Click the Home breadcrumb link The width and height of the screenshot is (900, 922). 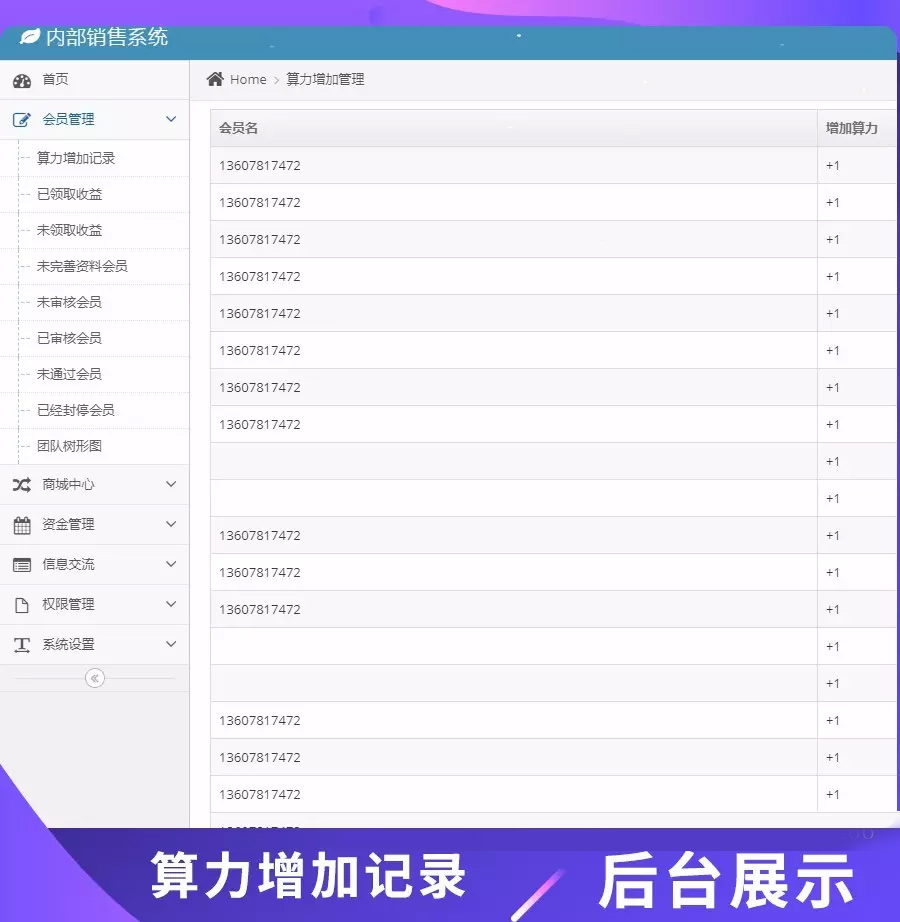coord(248,80)
